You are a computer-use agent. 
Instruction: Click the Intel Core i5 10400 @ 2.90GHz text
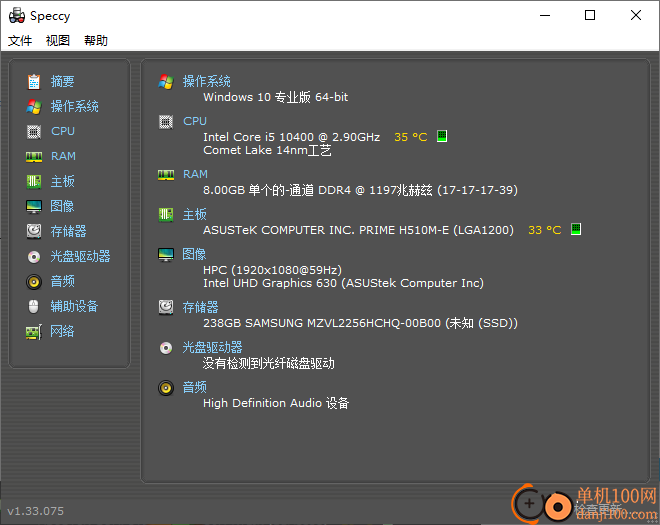click(291, 137)
